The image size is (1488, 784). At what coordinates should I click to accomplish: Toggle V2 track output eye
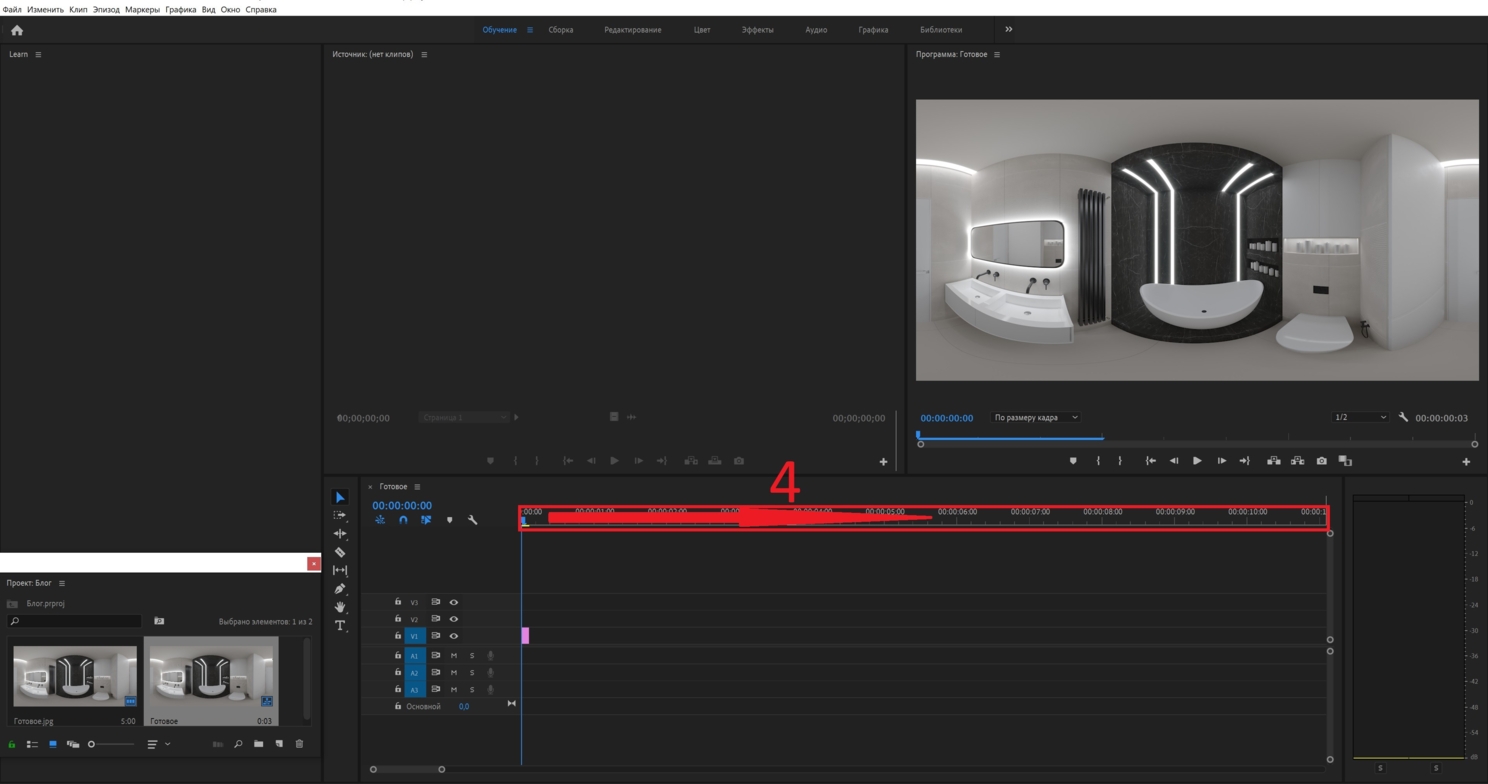(x=454, y=619)
